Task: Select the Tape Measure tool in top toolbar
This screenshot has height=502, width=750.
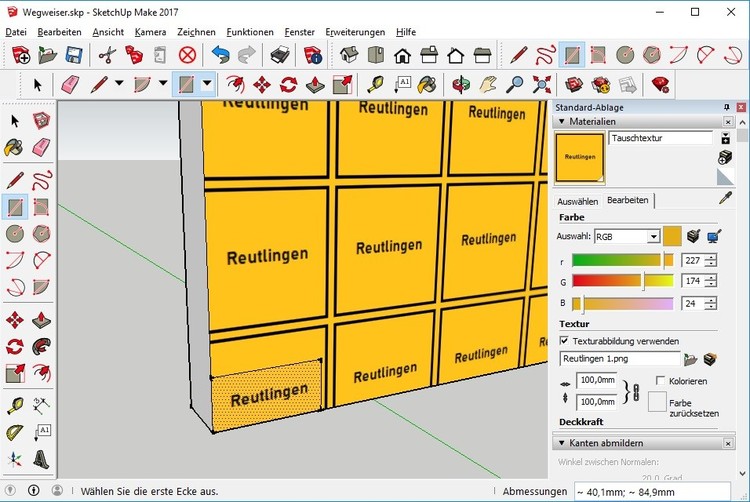Action: tap(375, 85)
